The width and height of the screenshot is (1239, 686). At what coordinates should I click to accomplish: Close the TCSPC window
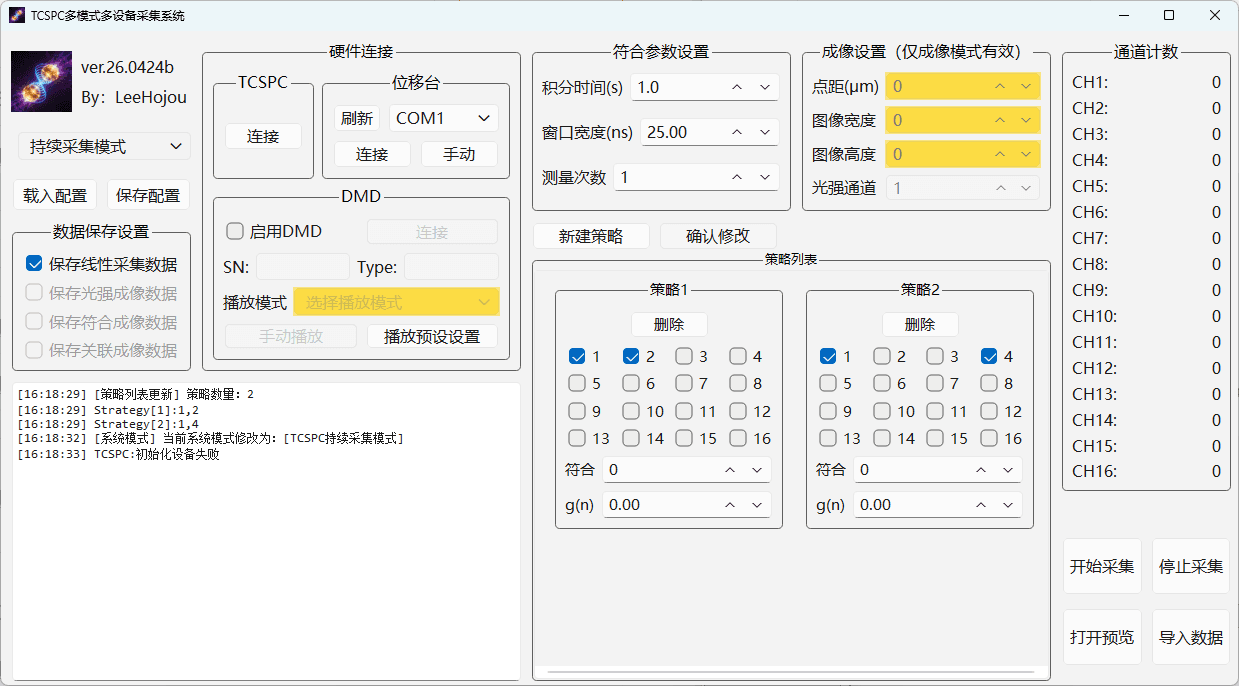(x=1215, y=15)
